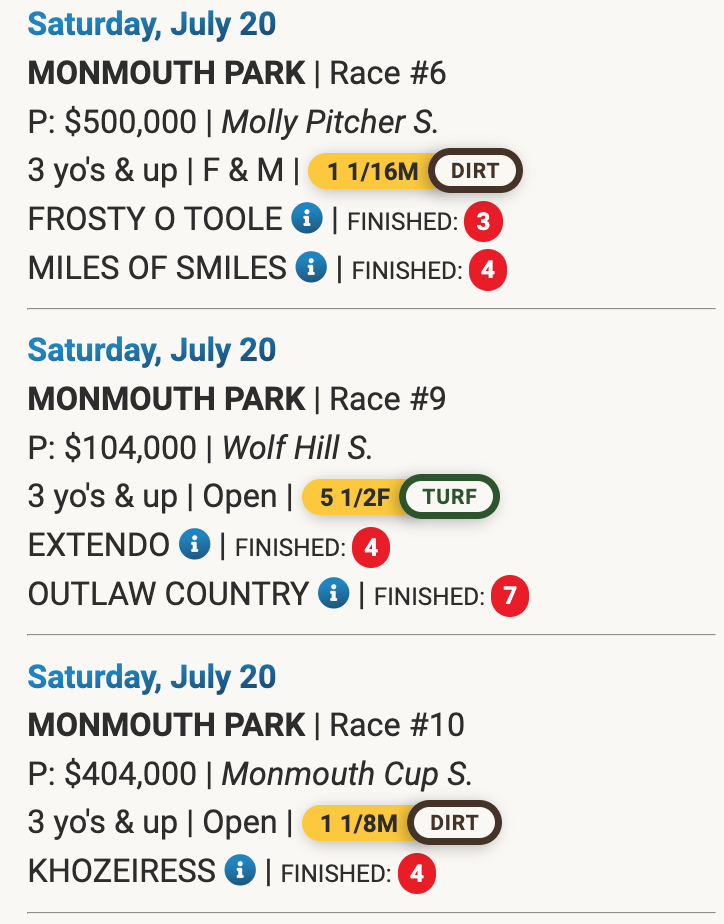Screen dimensions: 724x924
Task: Click the Race #6 Saturday, July 20 date
Action: (x=152, y=24)
